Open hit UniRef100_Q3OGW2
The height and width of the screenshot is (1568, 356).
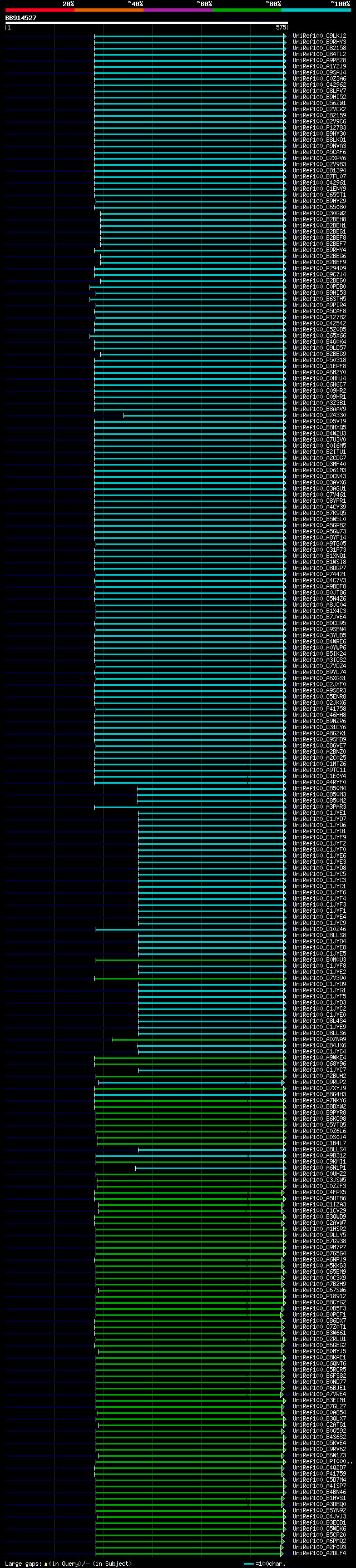click(x=319, y=213)
